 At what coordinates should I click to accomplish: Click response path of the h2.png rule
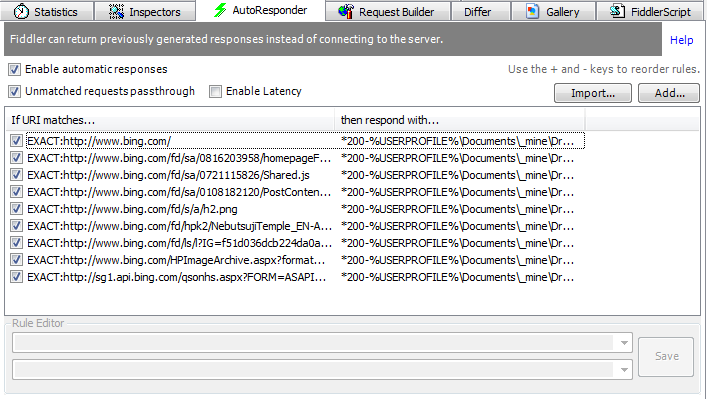[457, 209]
